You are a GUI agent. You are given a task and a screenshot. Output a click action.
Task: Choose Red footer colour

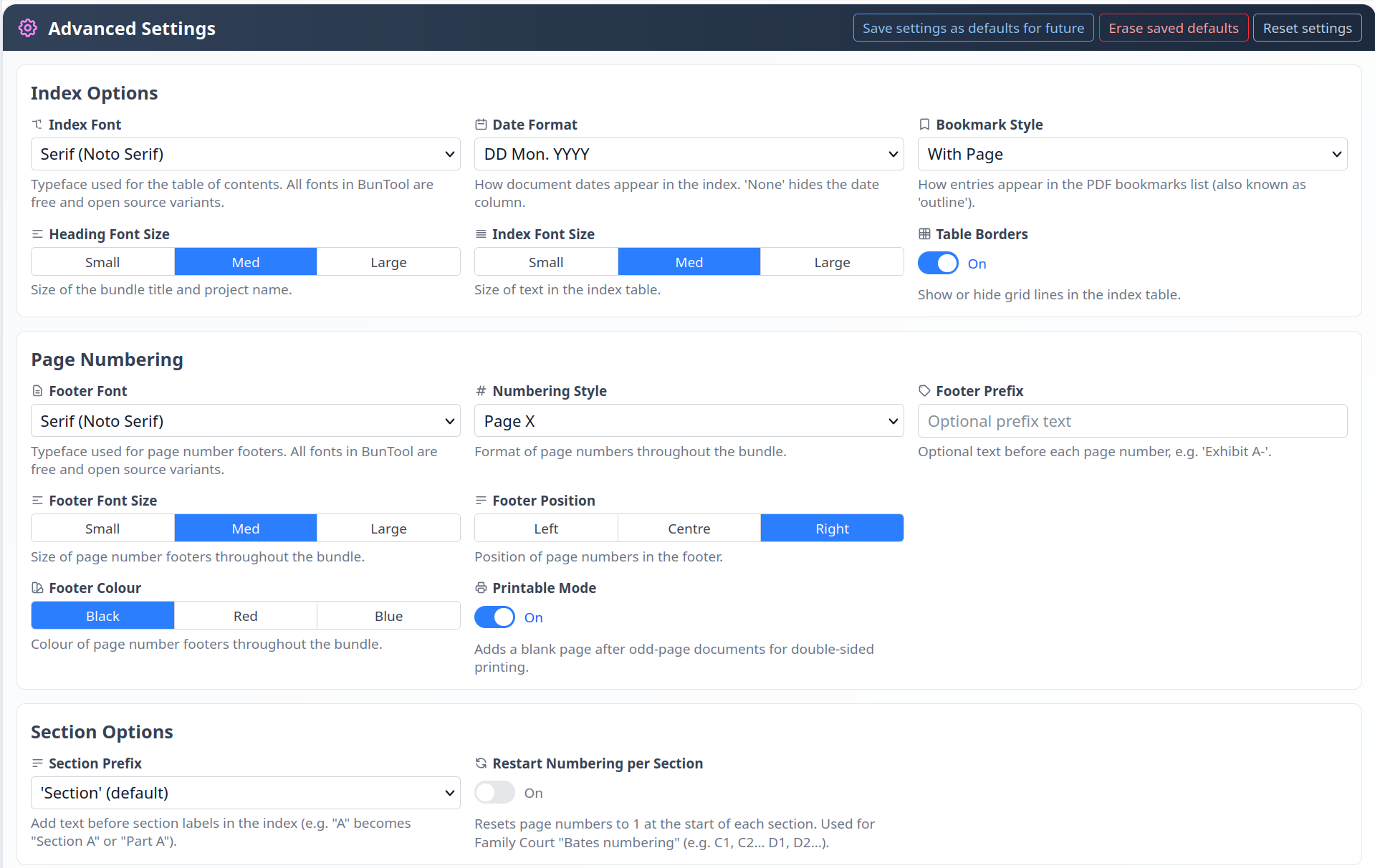click(246, 616)
